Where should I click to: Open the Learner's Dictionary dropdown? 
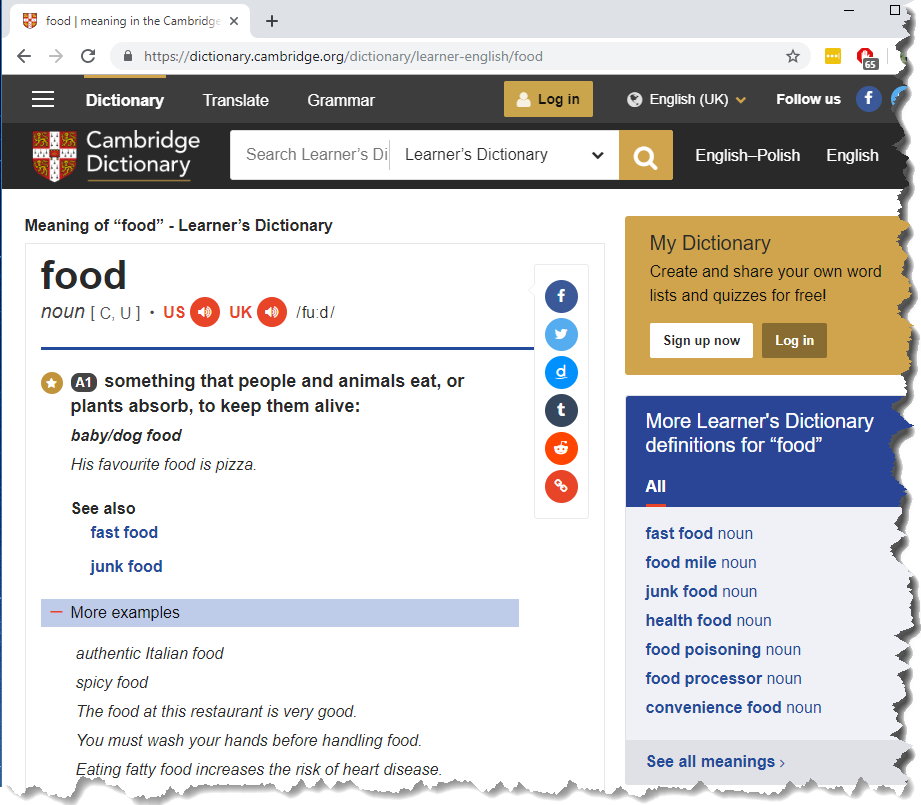504,155
